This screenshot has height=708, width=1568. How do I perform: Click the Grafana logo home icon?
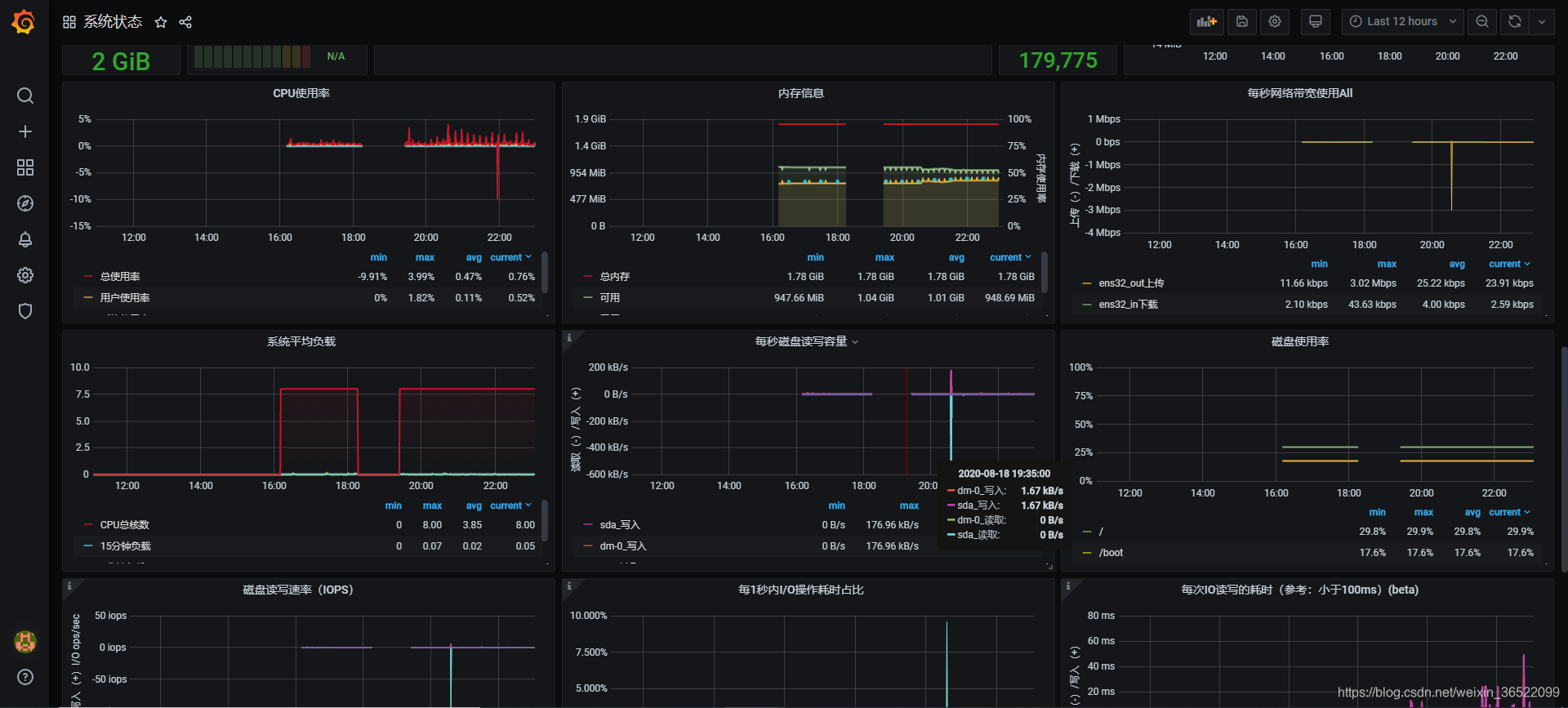pyautogui.click(x=24, y=22)
